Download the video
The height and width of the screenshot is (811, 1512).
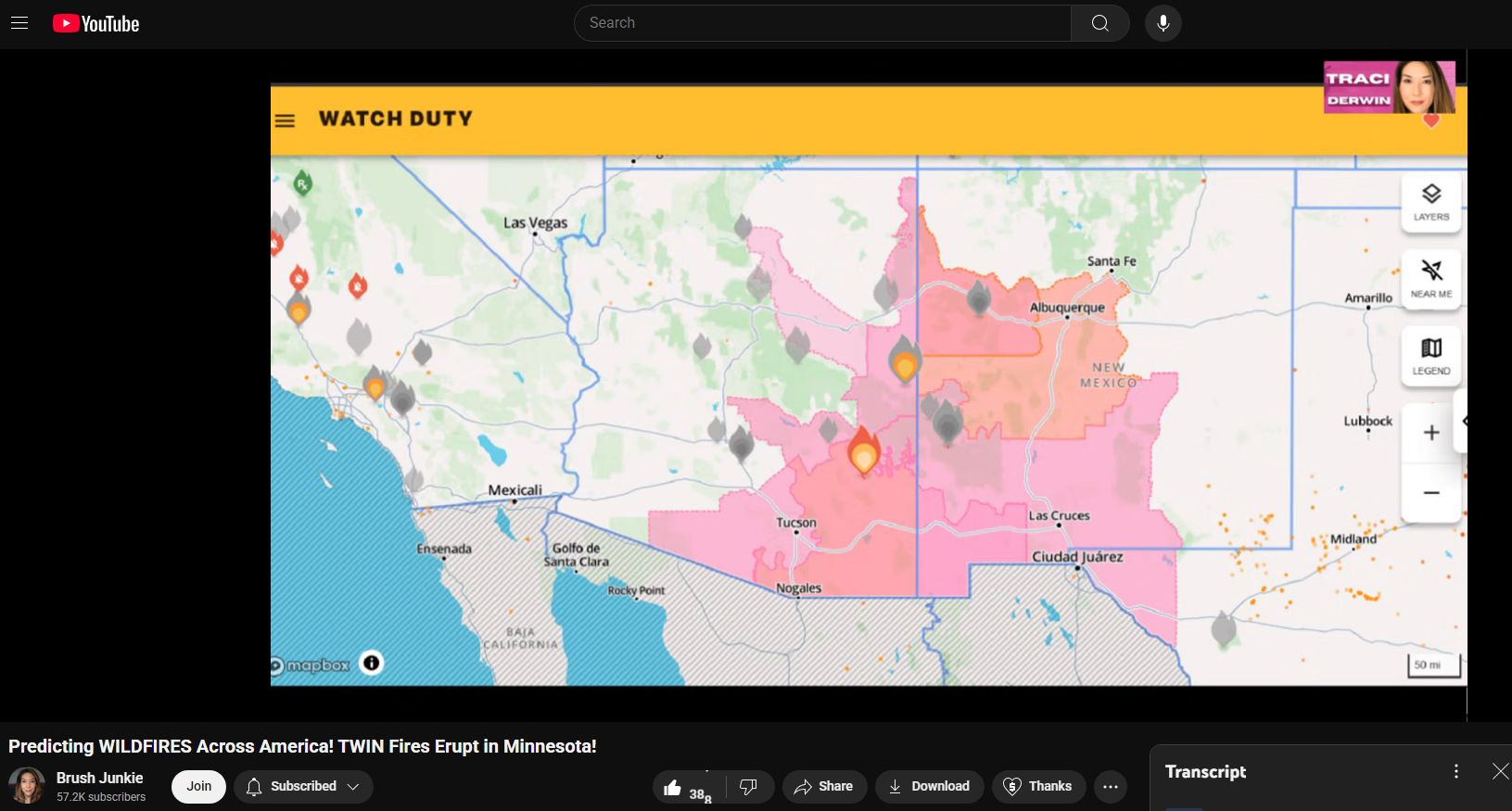point(929,787)
